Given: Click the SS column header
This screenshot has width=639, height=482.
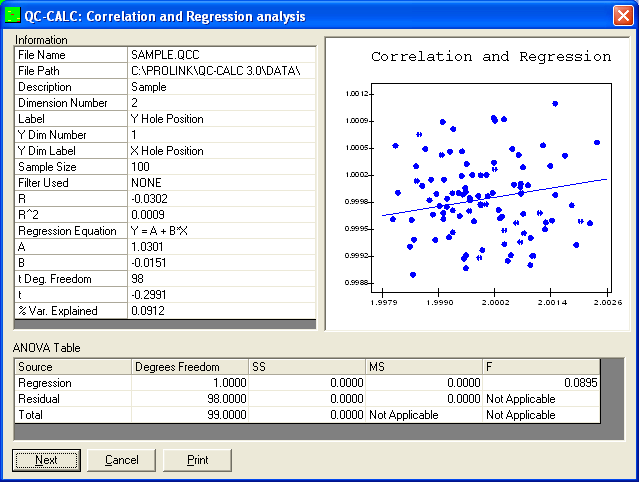Looking at the screenshot, I should coord(307,367).
